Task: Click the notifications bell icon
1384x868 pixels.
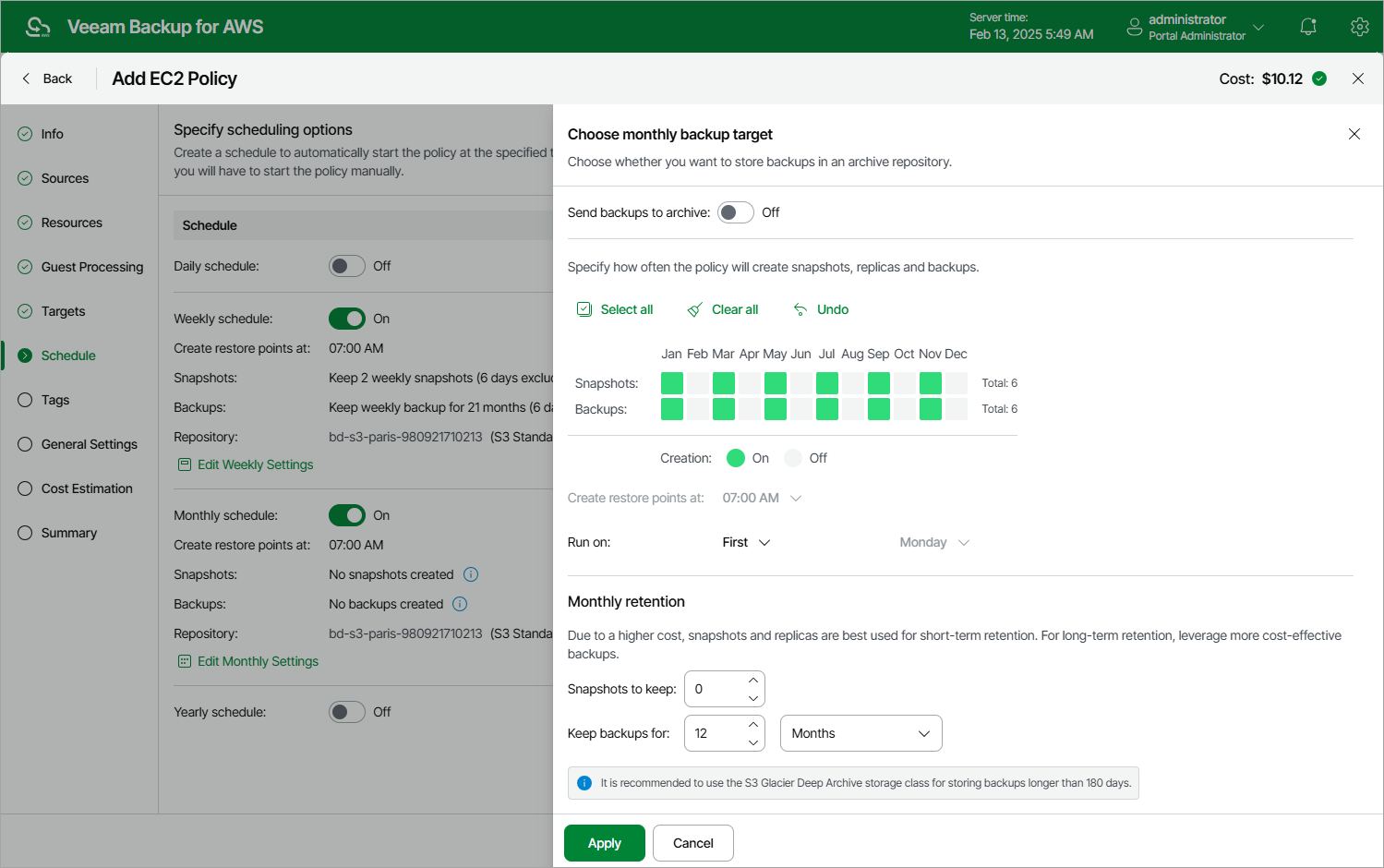Action: (1307, 27)
